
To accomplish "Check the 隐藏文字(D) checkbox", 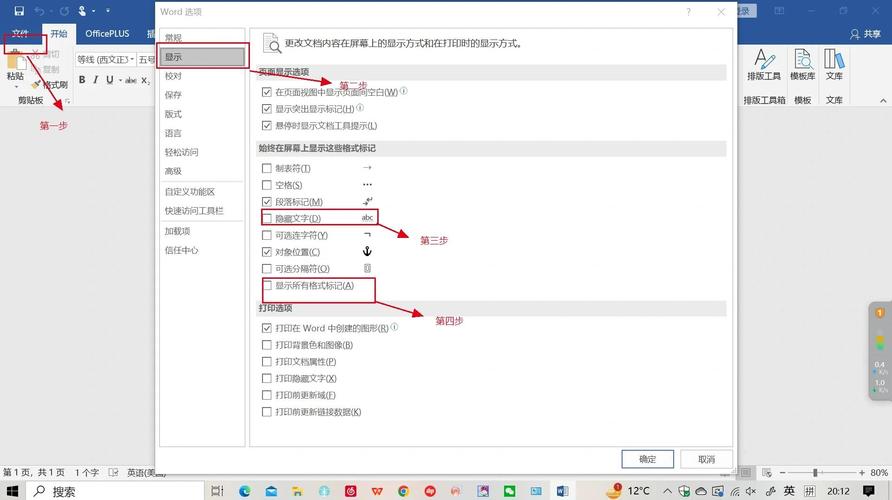I will pos(266,218).
